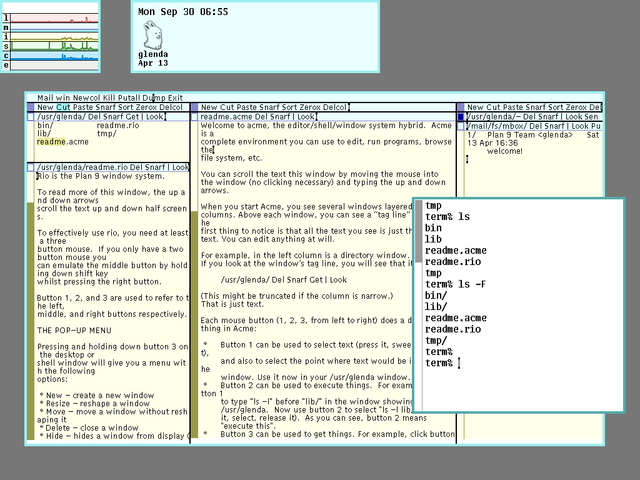Click the 'i' graph row in stats
The image size is (640, 480).
pyautogui.click(x=54, y=37)
